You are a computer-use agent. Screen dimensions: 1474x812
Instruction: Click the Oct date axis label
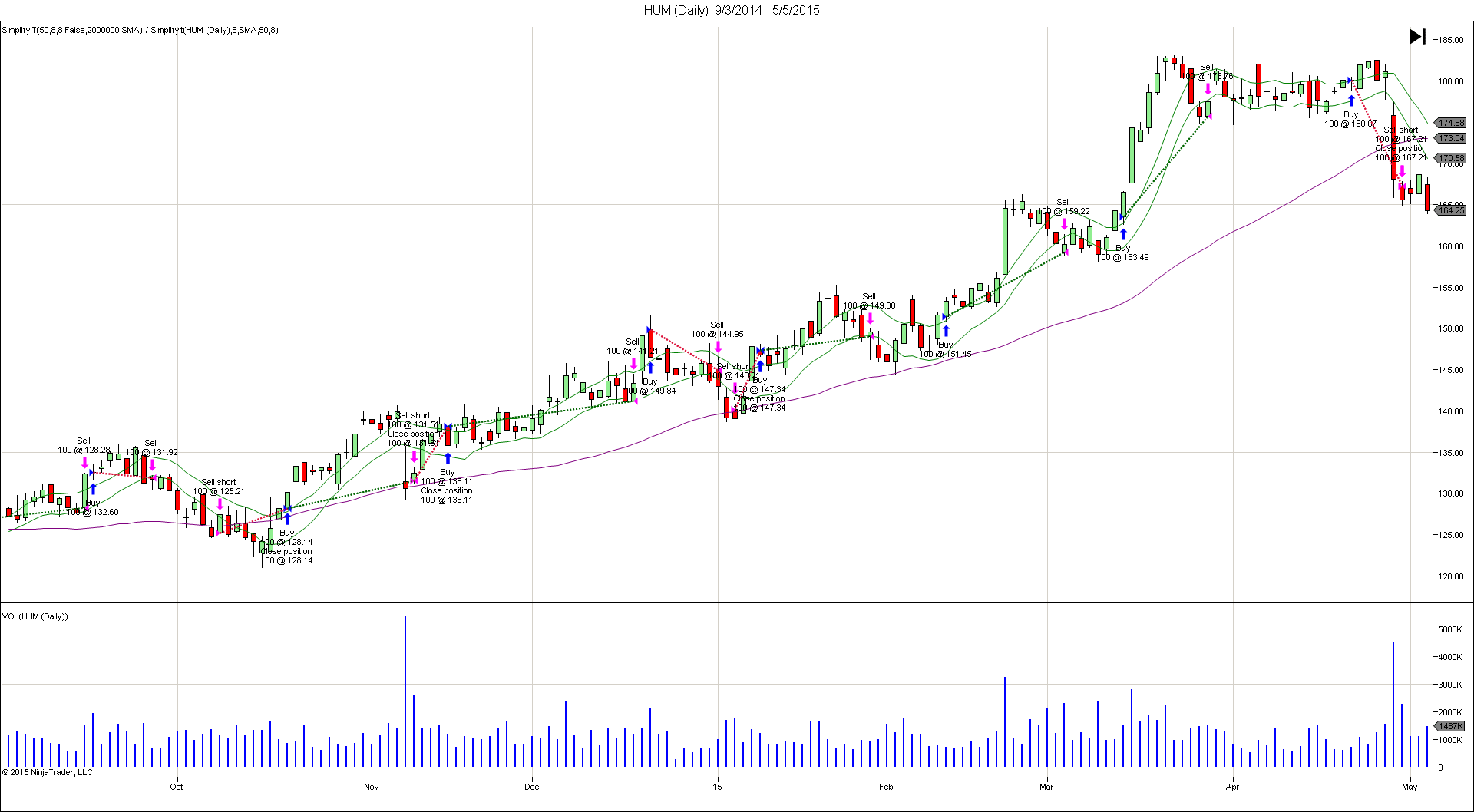point(177,787)
